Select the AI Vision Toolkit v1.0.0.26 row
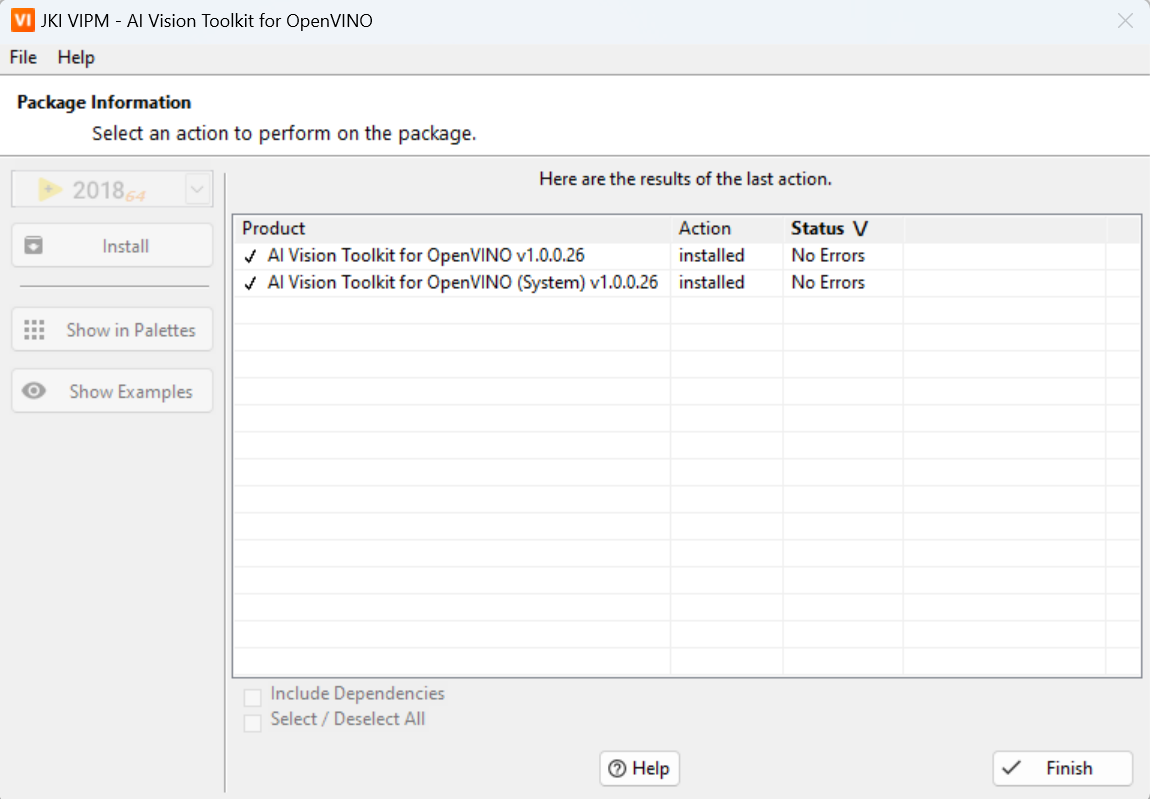This screenshot has width=1150, height=799. (x=426, y=256)
